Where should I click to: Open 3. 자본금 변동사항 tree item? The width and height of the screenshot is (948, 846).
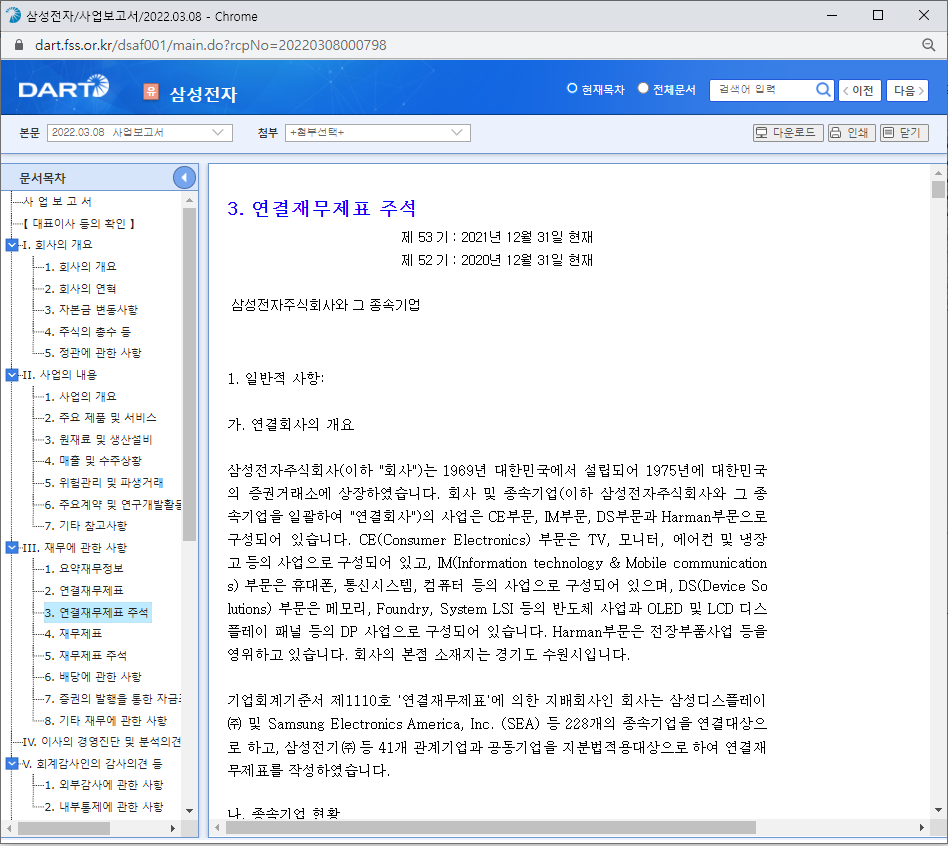tap(91, 310)
